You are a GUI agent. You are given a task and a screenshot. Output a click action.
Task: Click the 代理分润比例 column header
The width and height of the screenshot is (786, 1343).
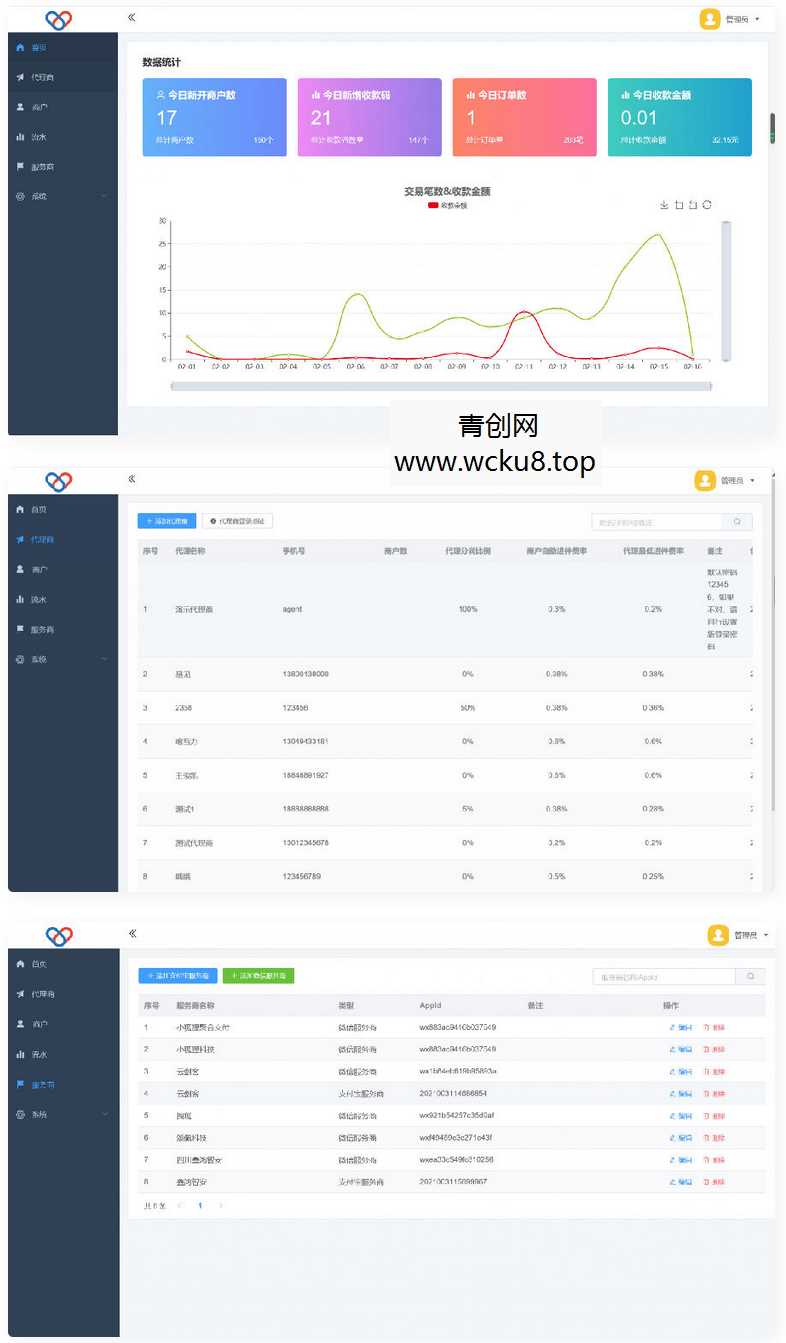coord(468,550)
